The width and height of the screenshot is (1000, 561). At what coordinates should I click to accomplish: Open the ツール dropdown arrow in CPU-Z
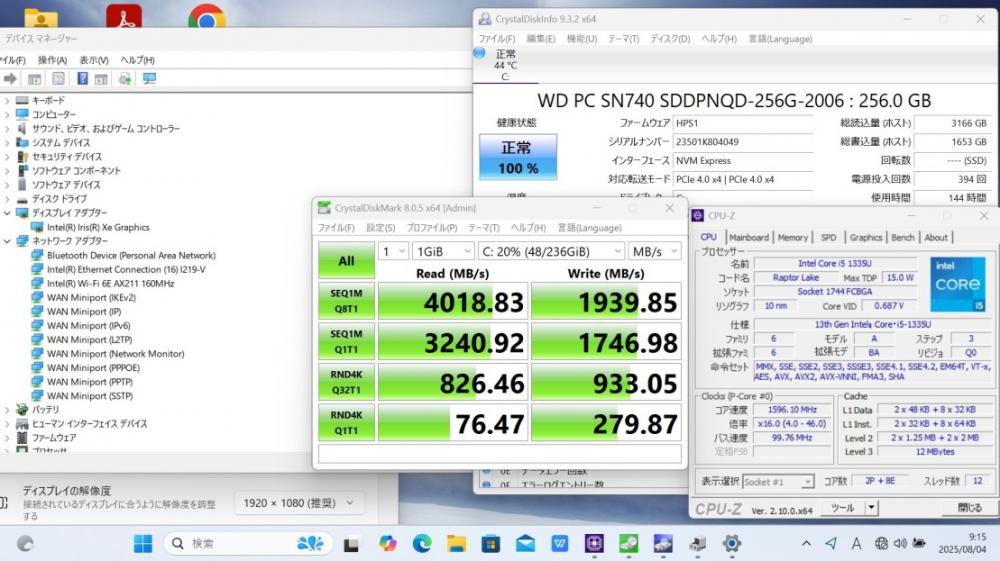871,508
